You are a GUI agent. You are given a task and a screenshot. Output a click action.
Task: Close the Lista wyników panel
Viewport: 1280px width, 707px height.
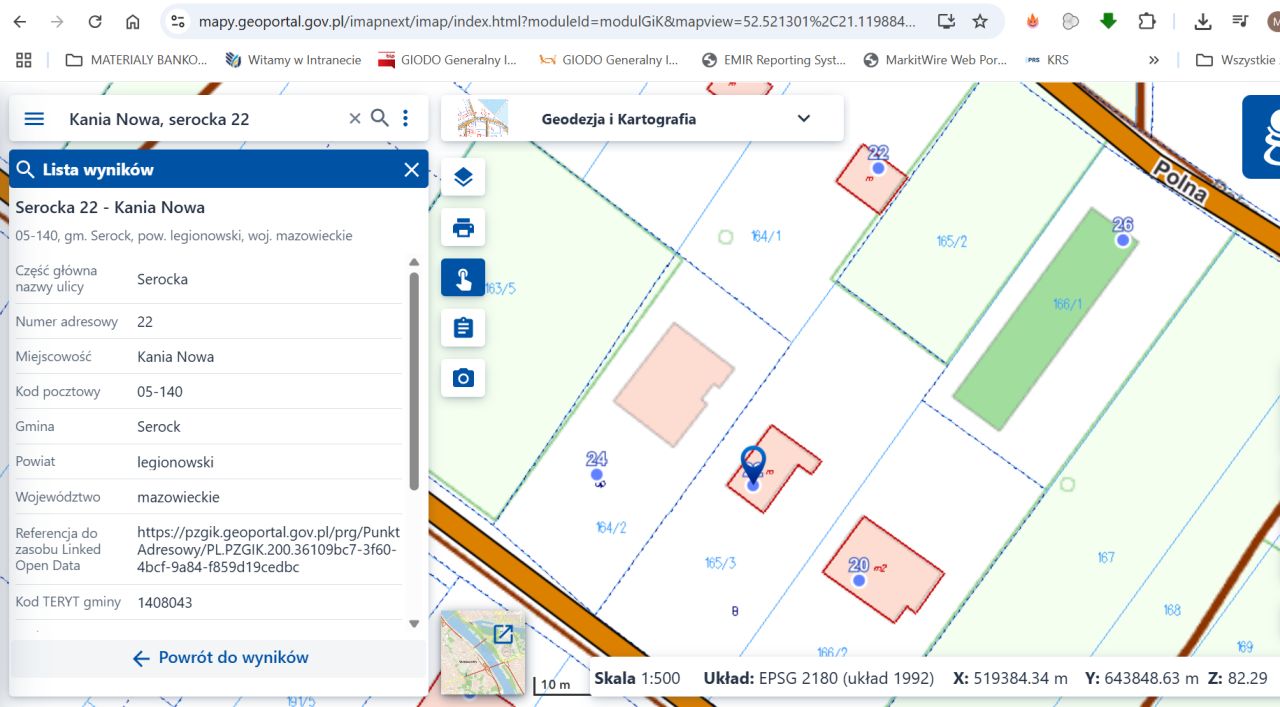[x=411, y=170]
